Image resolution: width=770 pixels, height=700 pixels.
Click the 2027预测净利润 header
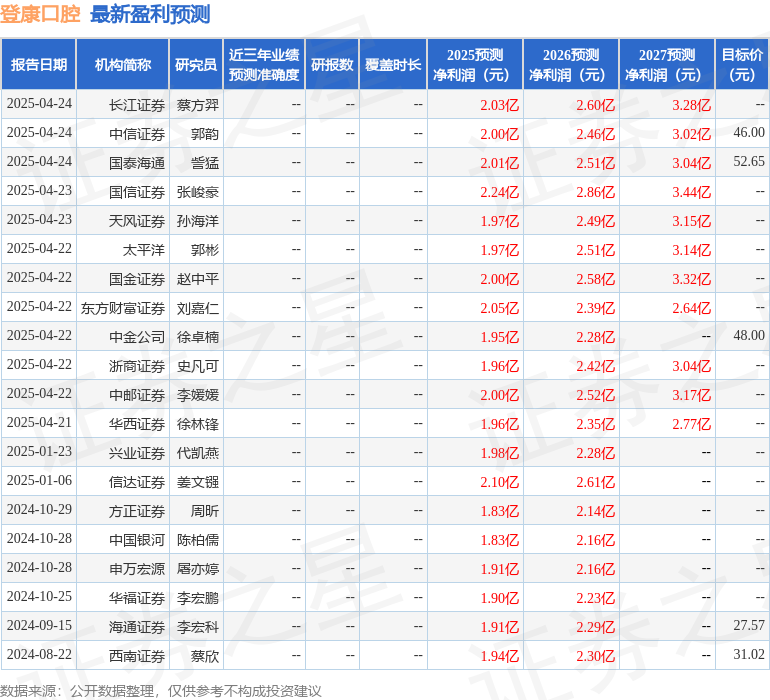tap(667, 64)
